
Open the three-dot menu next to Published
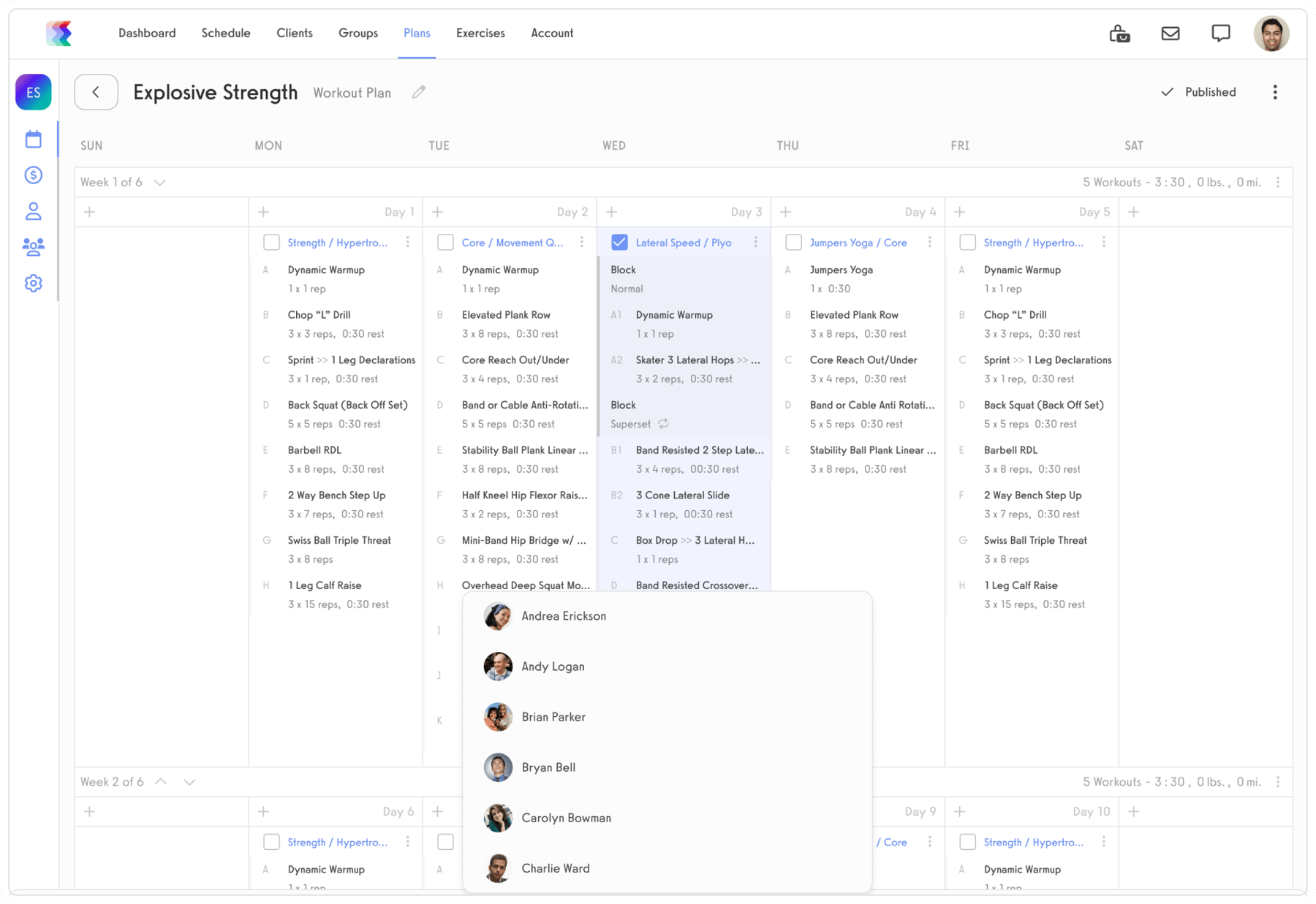[x=1275, y=92]
